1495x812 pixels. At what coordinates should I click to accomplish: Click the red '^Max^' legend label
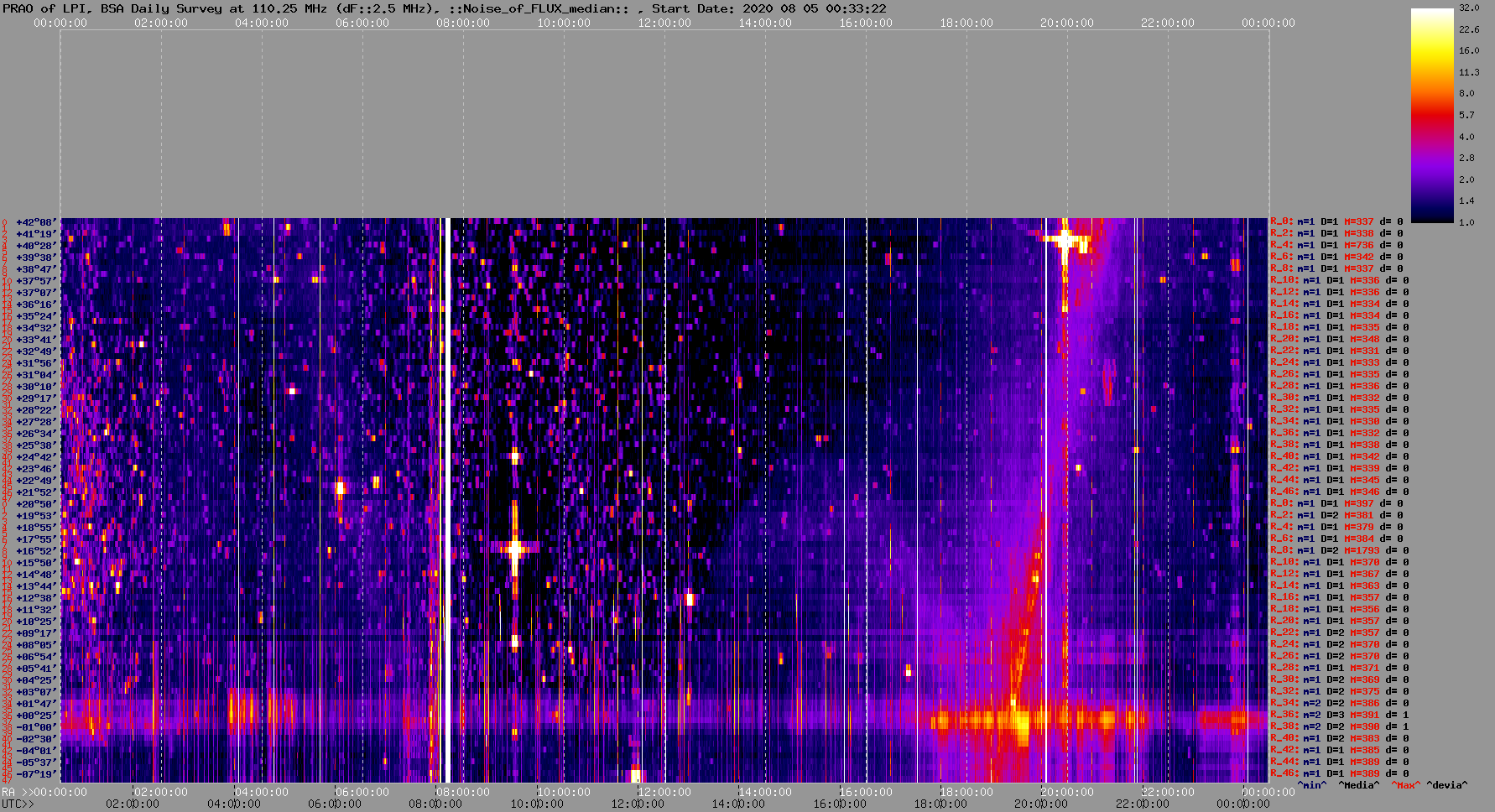(x=1406, y=785)
